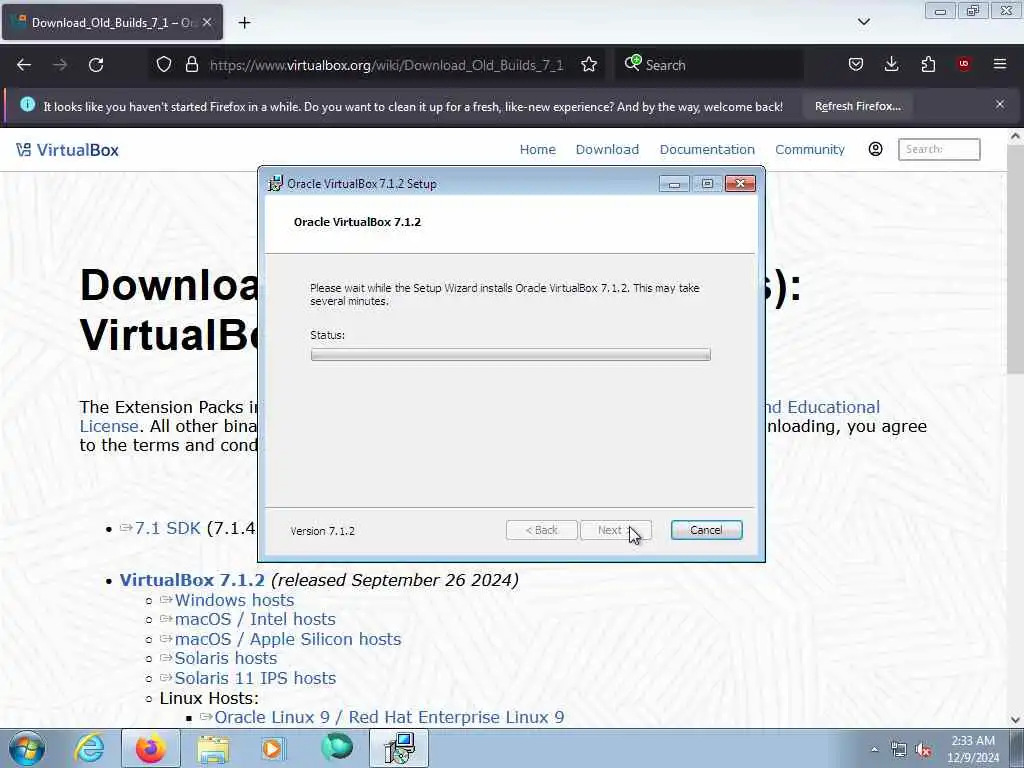1024x768 pixels.
Task: Dismiss the Refresh Firefox notification bar
Action: (x=1000, y=104)
